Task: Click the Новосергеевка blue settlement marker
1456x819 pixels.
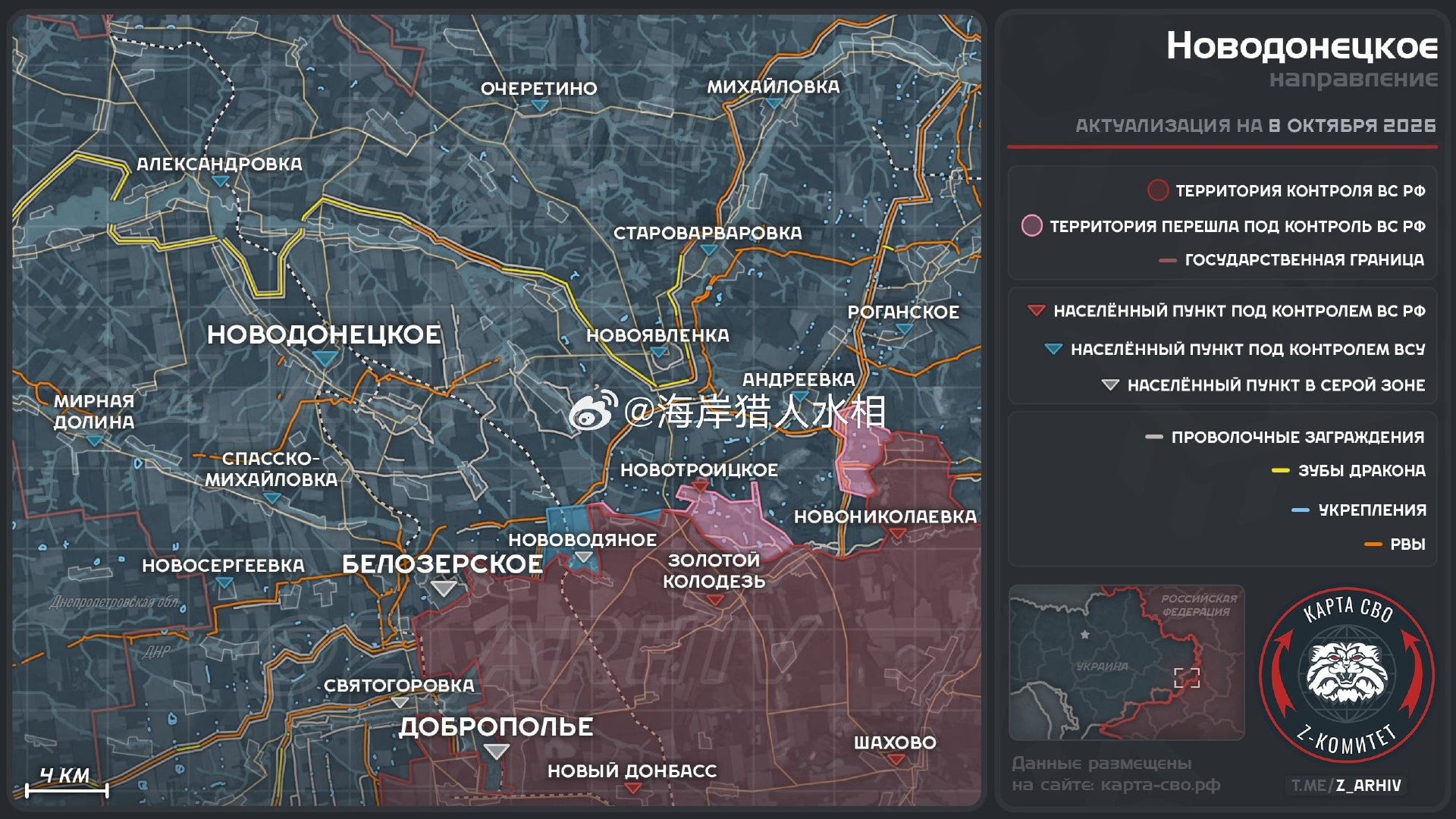Action: [x=224, y=582]
